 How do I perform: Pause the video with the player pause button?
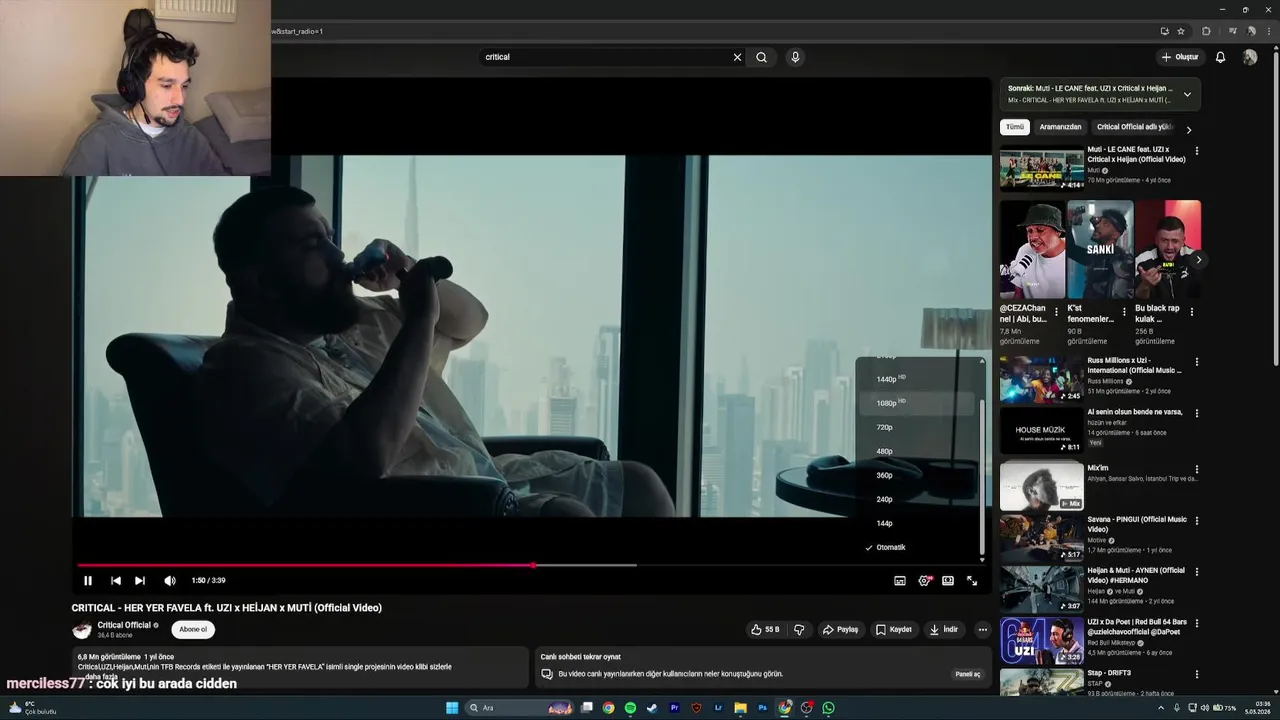(88, 581)
